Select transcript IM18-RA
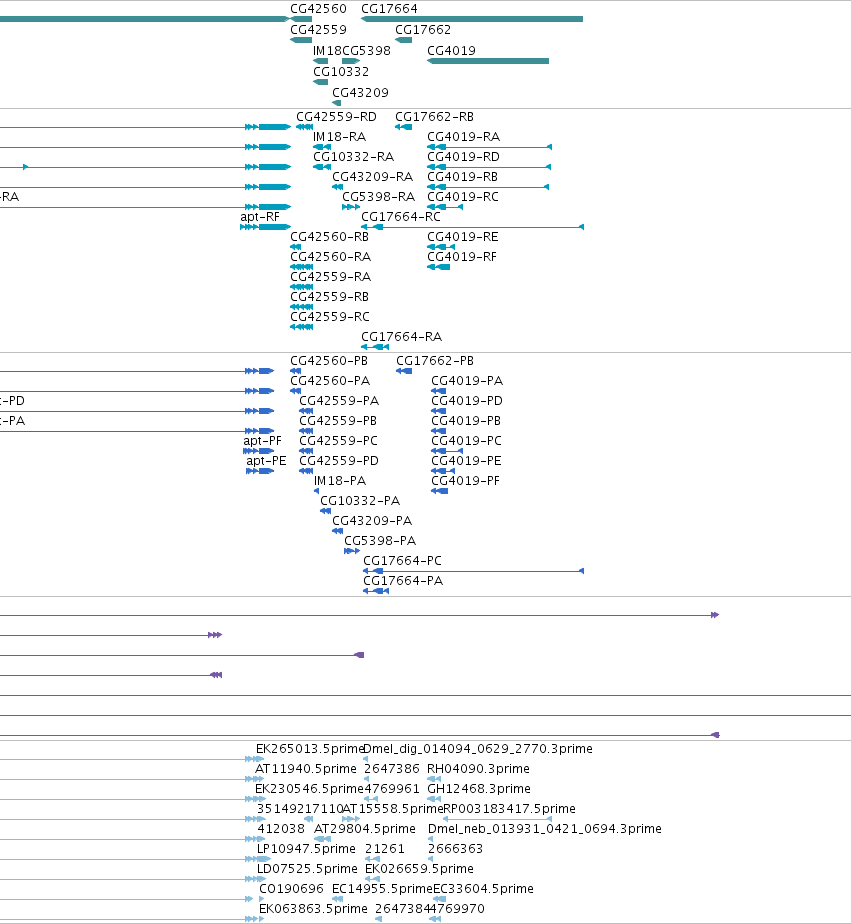851x924 pixels. point(339,137)
